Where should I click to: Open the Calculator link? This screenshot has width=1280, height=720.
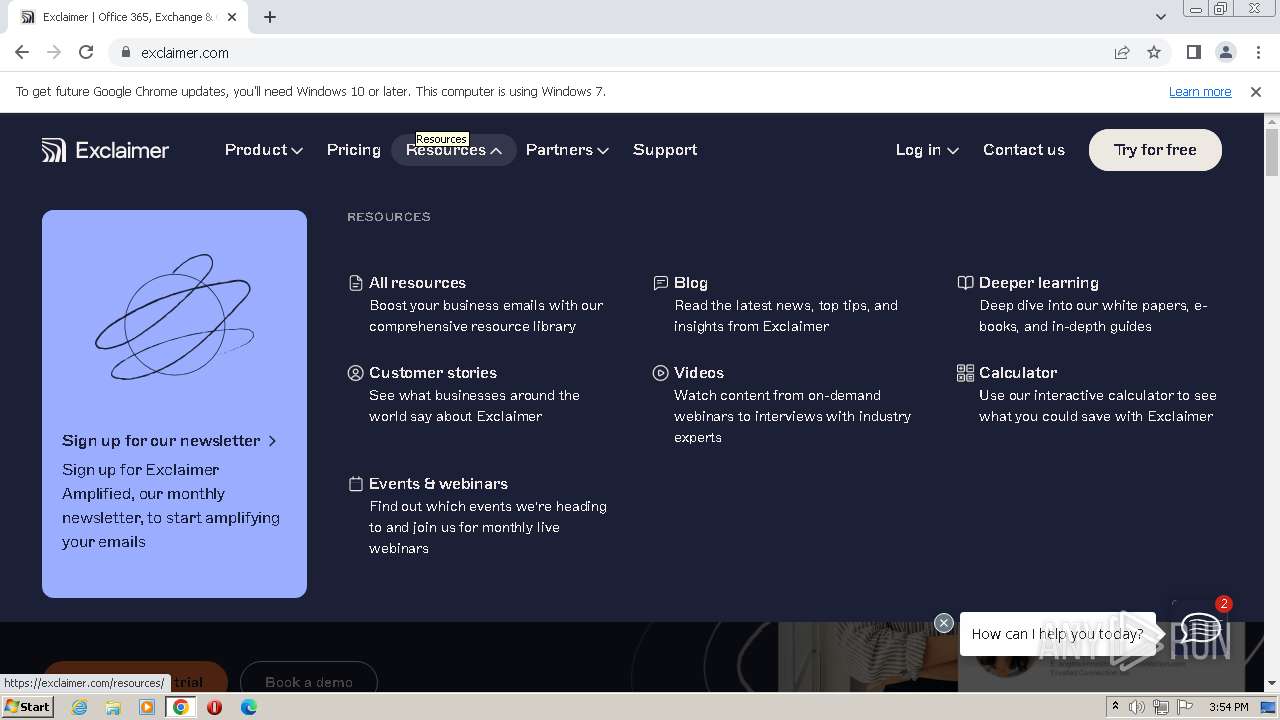1018,373
